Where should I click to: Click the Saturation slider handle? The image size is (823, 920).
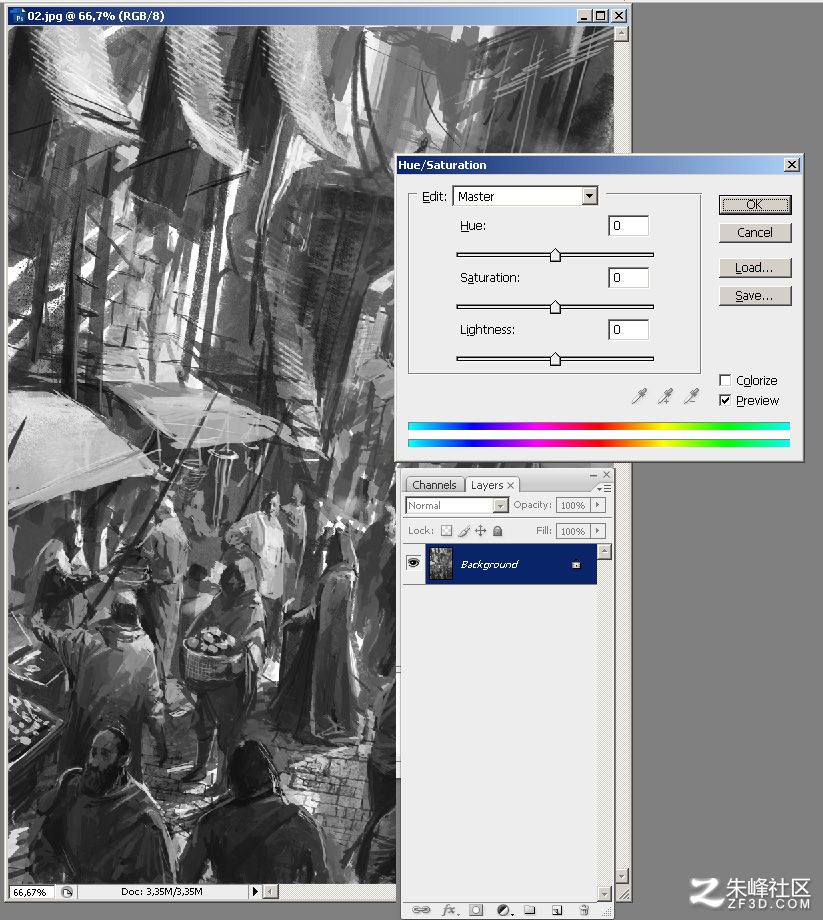tap(555, 307)
